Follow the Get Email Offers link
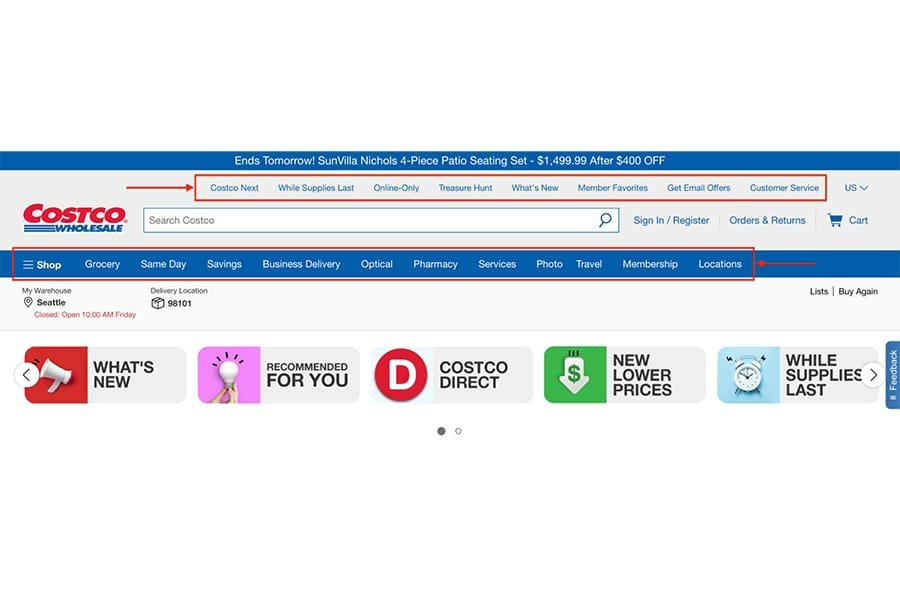 pyautogui.click(x=699, y=188)
